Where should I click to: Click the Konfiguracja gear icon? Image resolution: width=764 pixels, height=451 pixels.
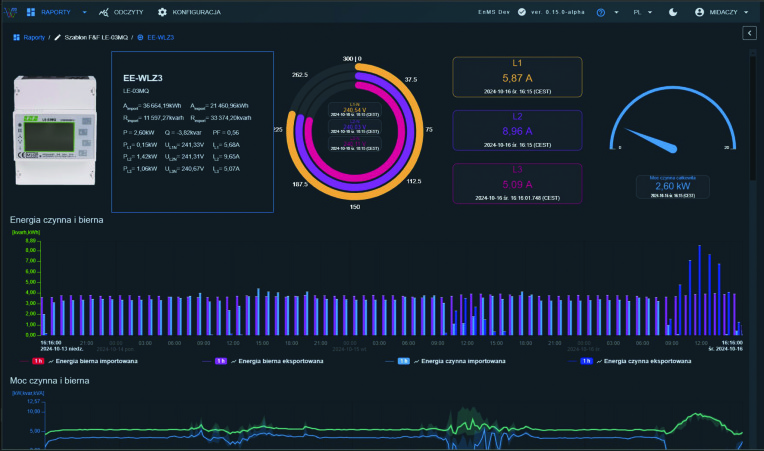pos(162,12)
